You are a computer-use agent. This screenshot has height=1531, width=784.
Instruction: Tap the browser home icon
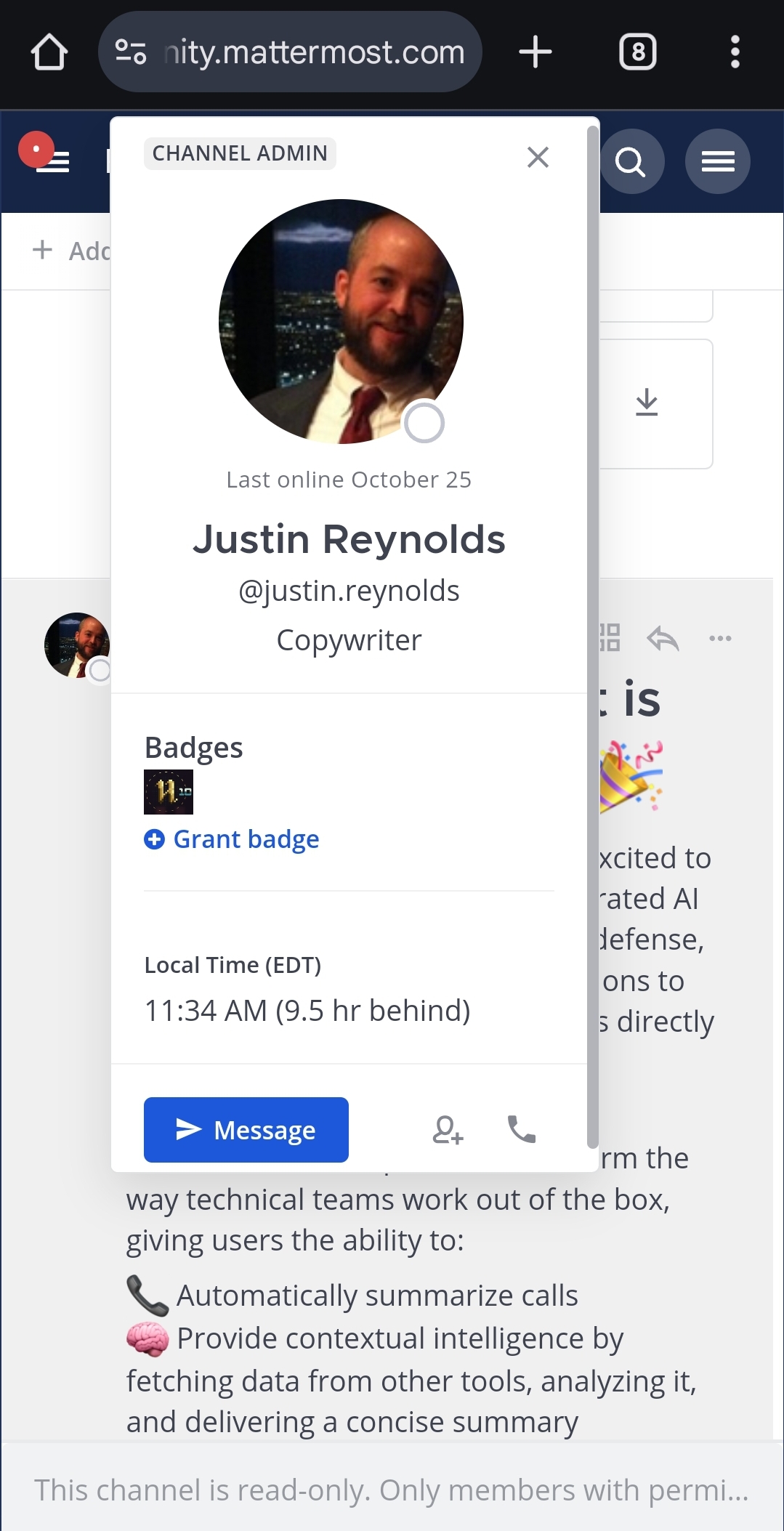[x=49, y=52]
